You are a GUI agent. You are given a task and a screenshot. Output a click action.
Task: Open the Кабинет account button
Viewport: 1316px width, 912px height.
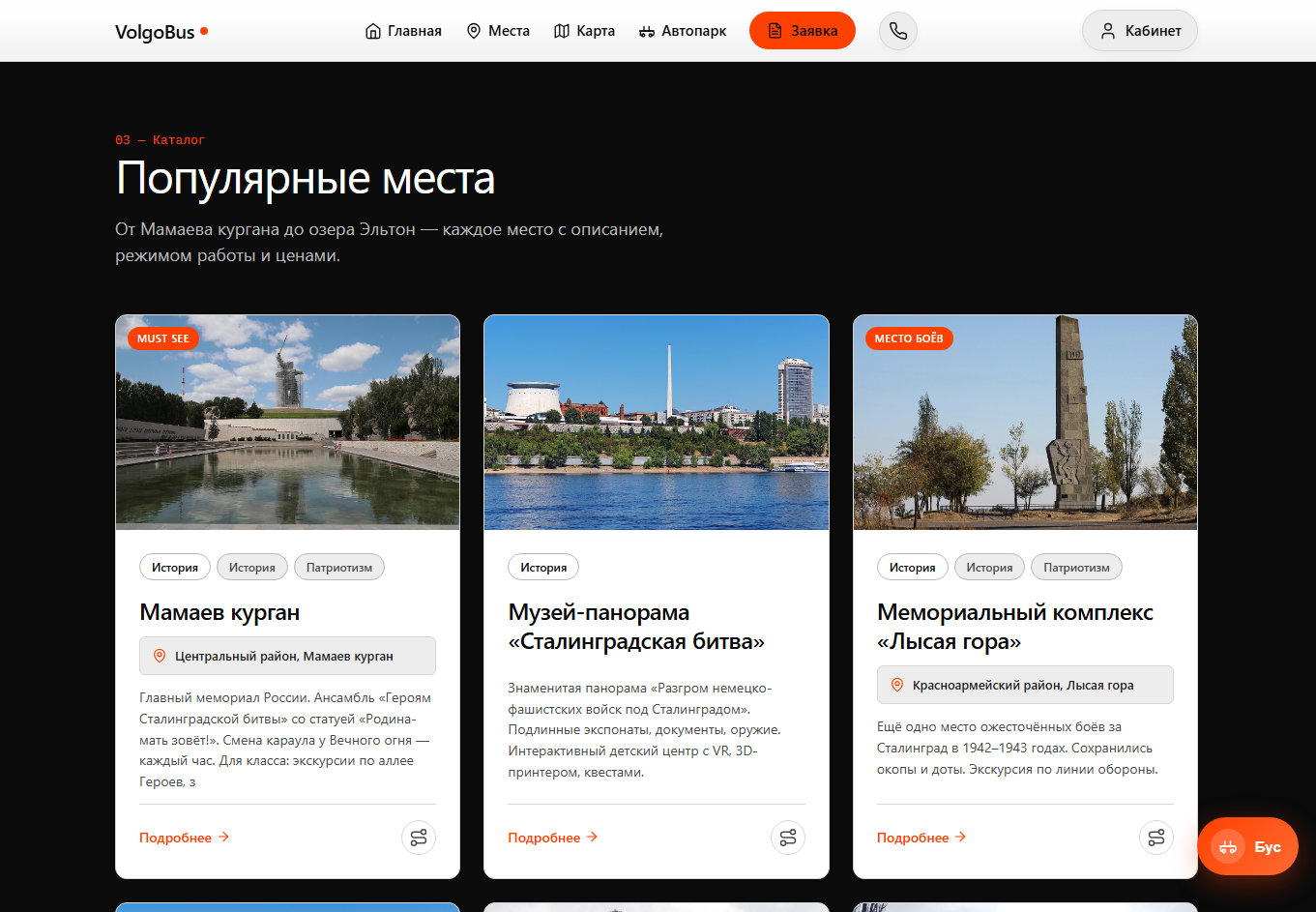pyautogui.click(x=1140, y=31)
